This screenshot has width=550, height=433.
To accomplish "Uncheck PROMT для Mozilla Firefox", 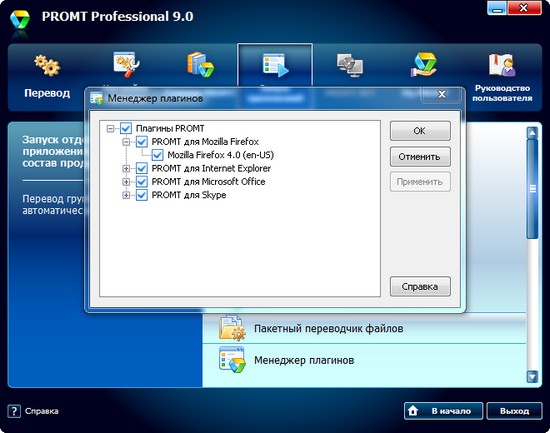I will tap(142, 142).
